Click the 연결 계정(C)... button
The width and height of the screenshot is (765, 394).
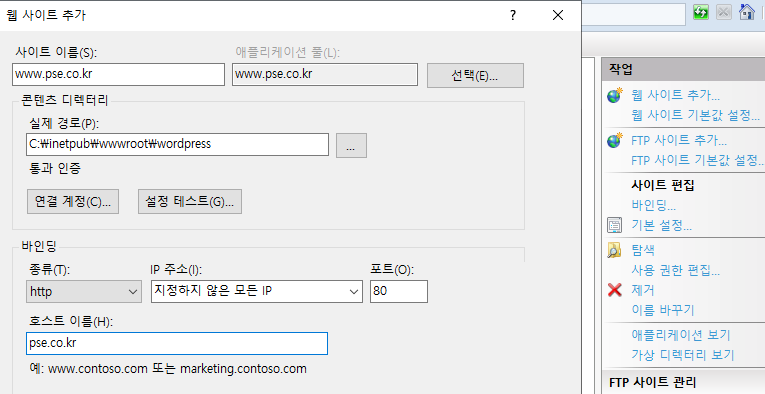click(73, 201)
